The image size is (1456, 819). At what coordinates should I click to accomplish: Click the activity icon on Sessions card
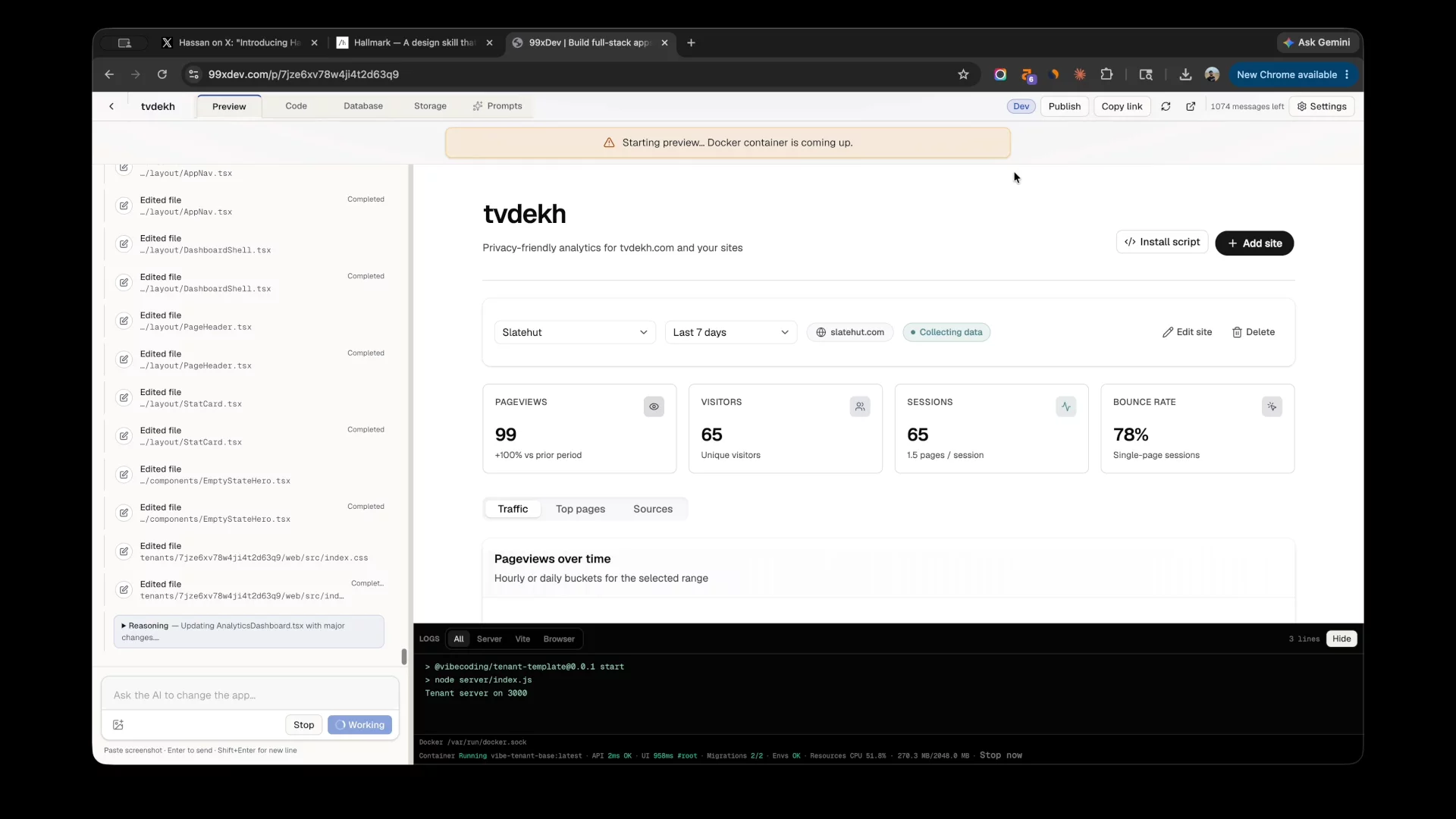point(1066,406)
